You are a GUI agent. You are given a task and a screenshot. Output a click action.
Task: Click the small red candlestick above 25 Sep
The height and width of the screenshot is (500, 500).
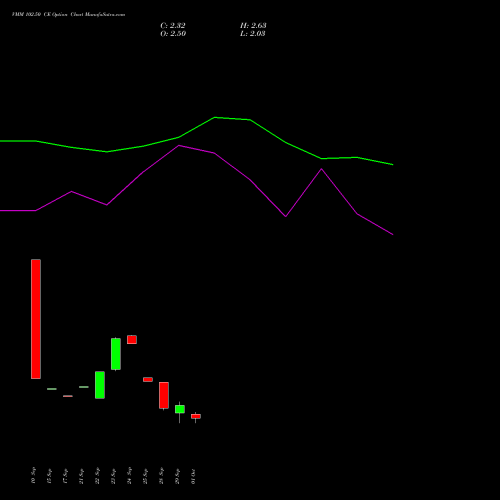pos(148,379)
